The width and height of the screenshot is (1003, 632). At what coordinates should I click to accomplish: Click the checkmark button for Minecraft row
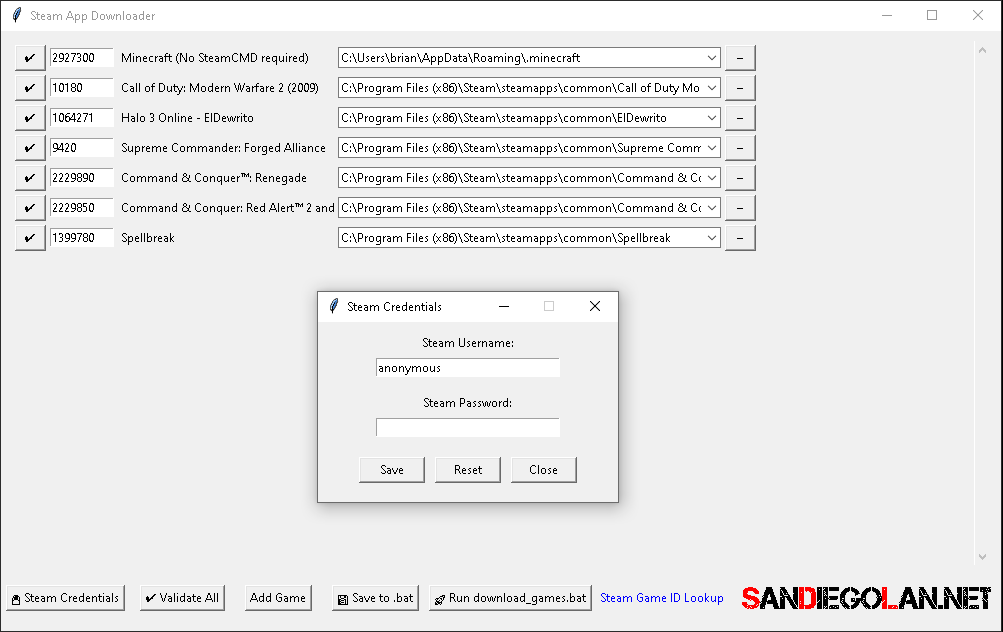(x=30, y=58)
